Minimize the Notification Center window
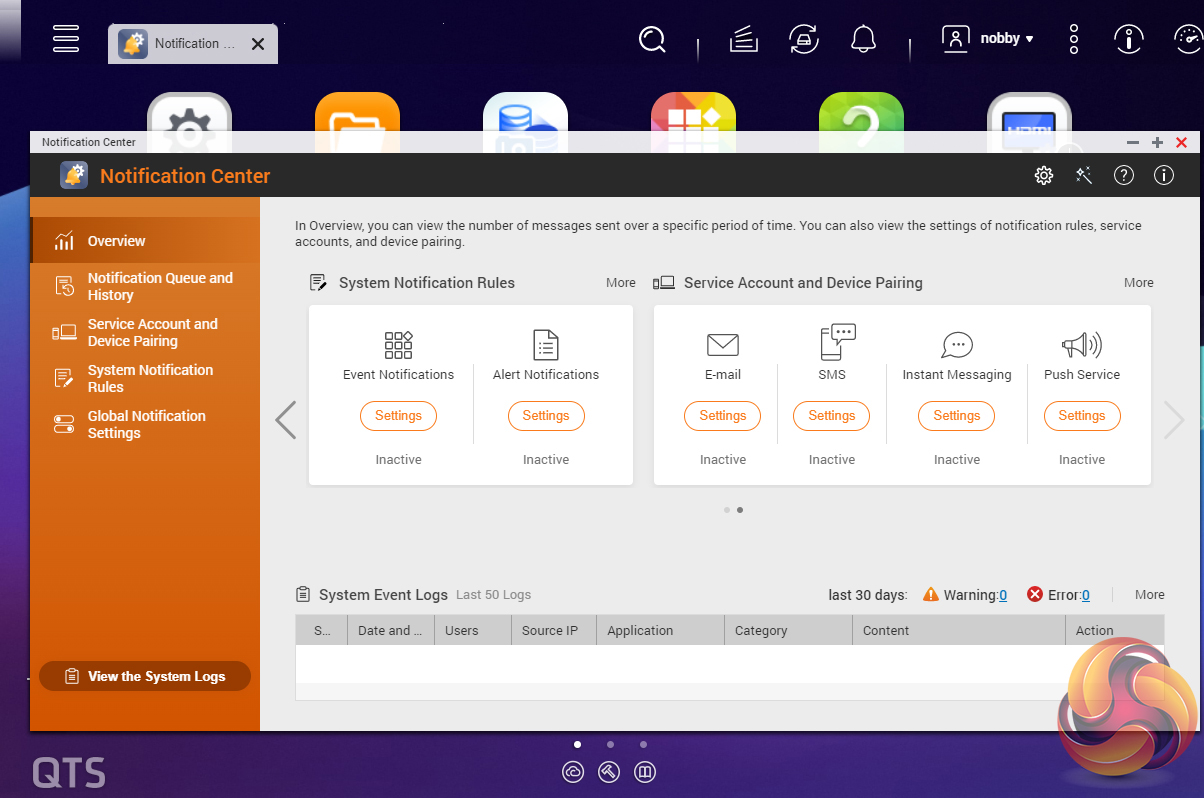The height and width of the screenshot is (798, 1204). click(x=1133, y=143)
